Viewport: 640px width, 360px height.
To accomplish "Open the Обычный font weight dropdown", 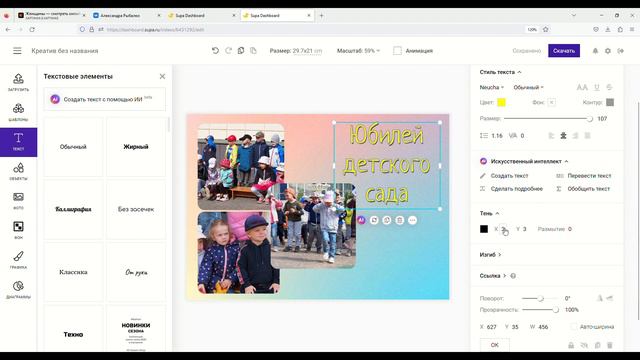I will coord(529,87).
